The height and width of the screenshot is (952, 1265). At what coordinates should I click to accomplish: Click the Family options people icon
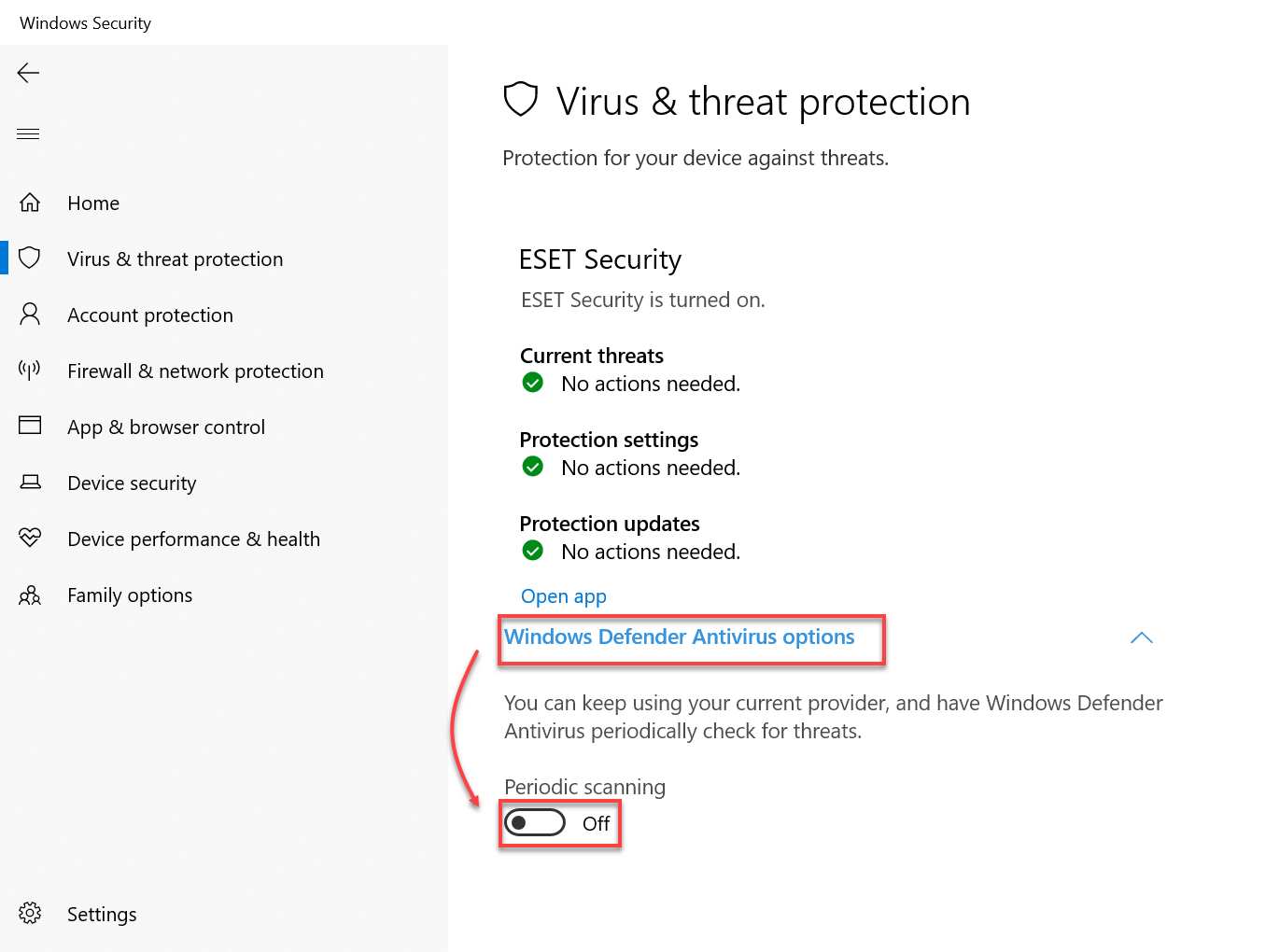point(30,595)
